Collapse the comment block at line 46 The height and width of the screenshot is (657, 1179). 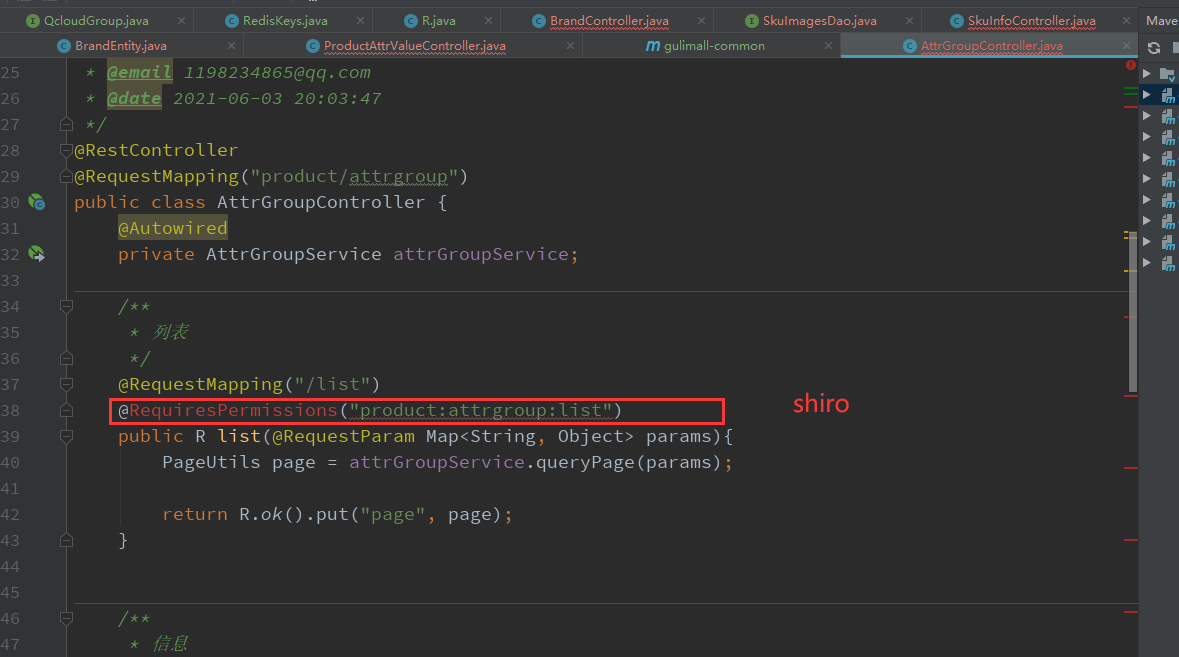tap(66, 619)
